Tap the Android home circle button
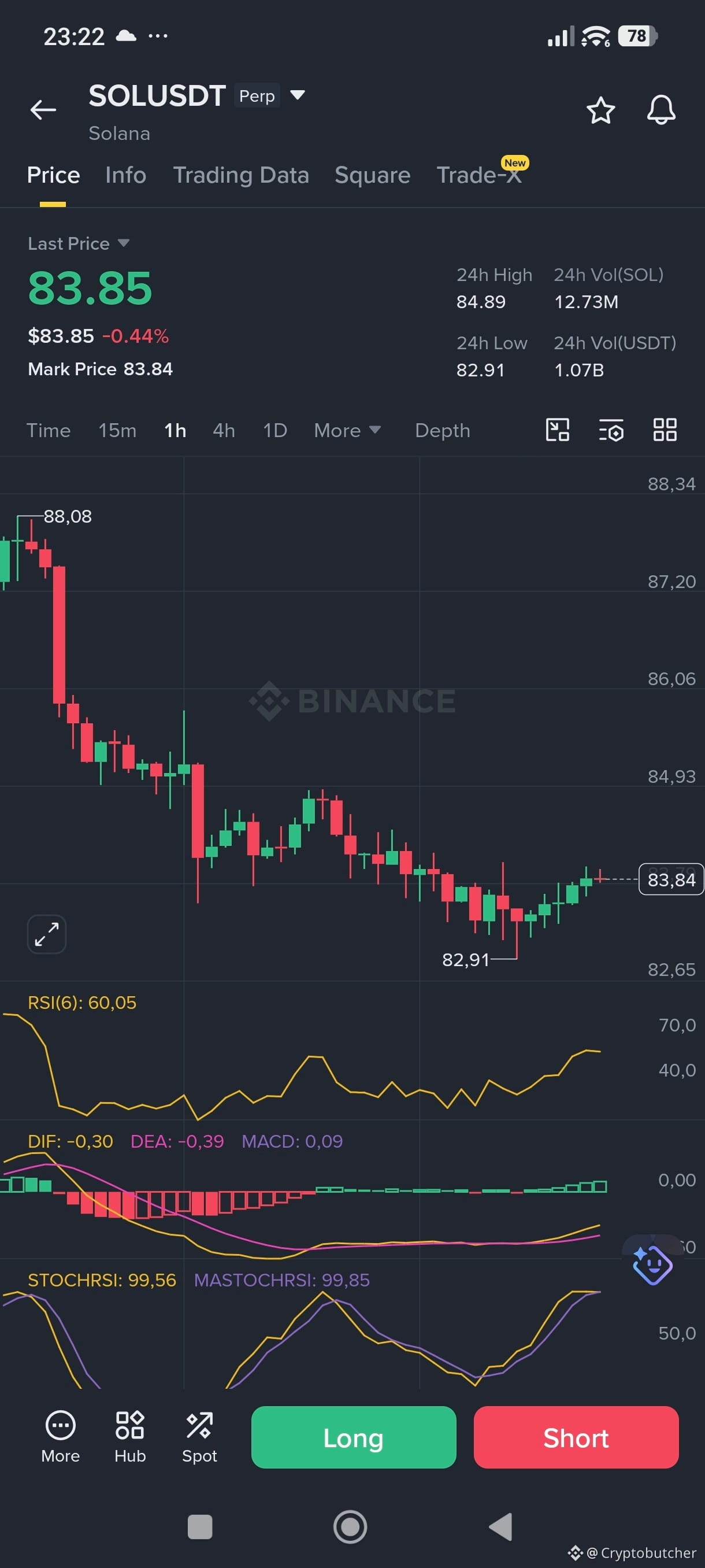 tap(350, 1526)
